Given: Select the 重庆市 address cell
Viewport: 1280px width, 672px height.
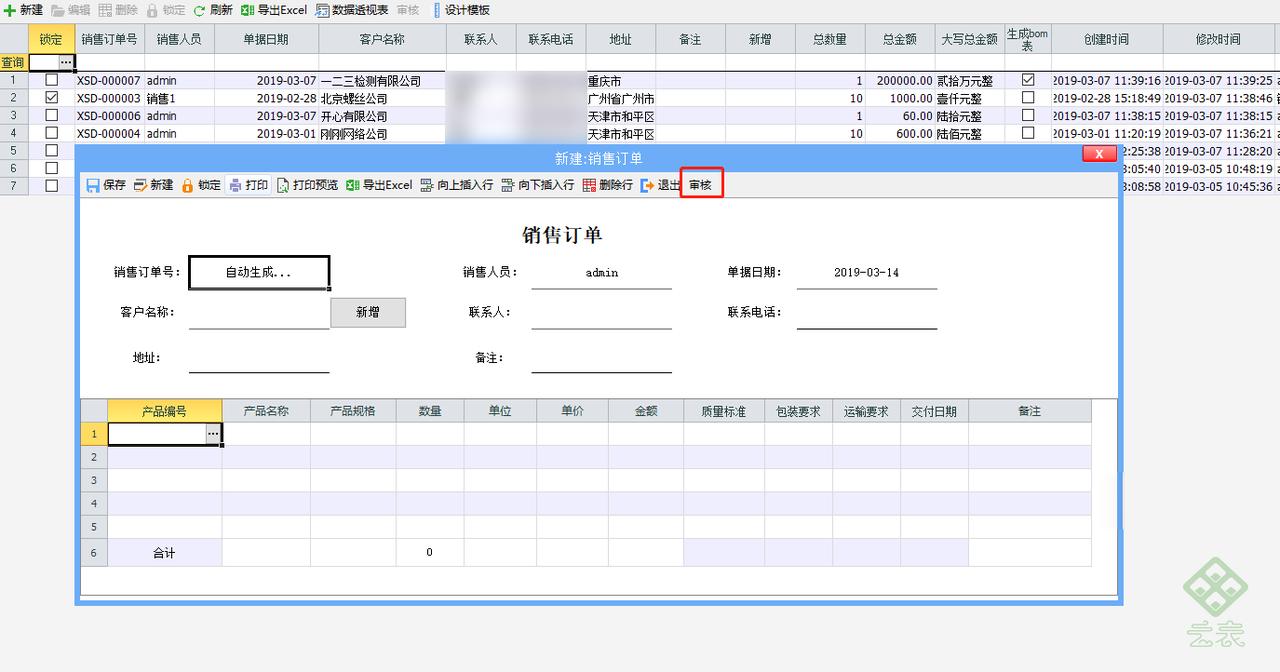Looking at the screenshot, I should (620, 80).
